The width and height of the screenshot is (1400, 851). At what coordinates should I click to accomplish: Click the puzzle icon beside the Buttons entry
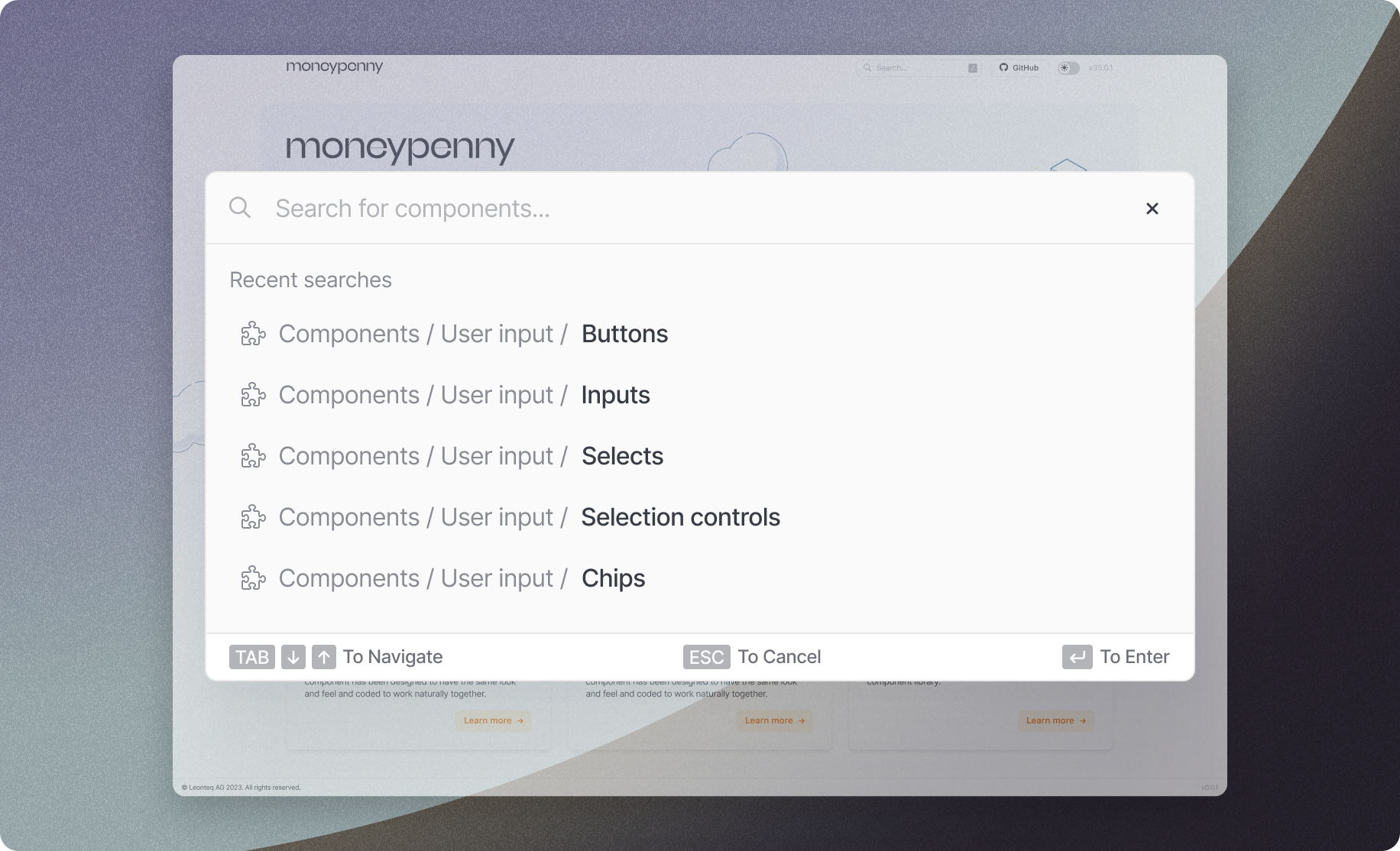(x=252, y=334)
